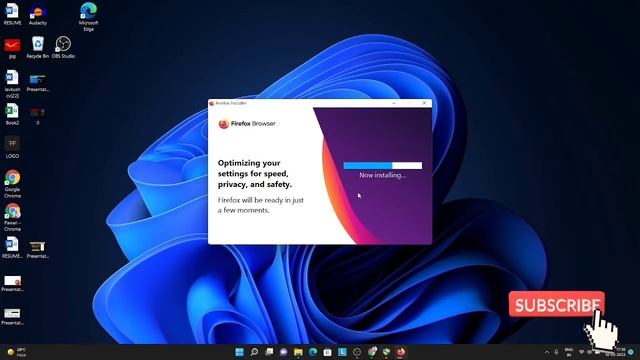Image resolution: width=640 pixels, height=360 pixels.
Task: Click the installation progress bar
Action: tap(382, 165)
